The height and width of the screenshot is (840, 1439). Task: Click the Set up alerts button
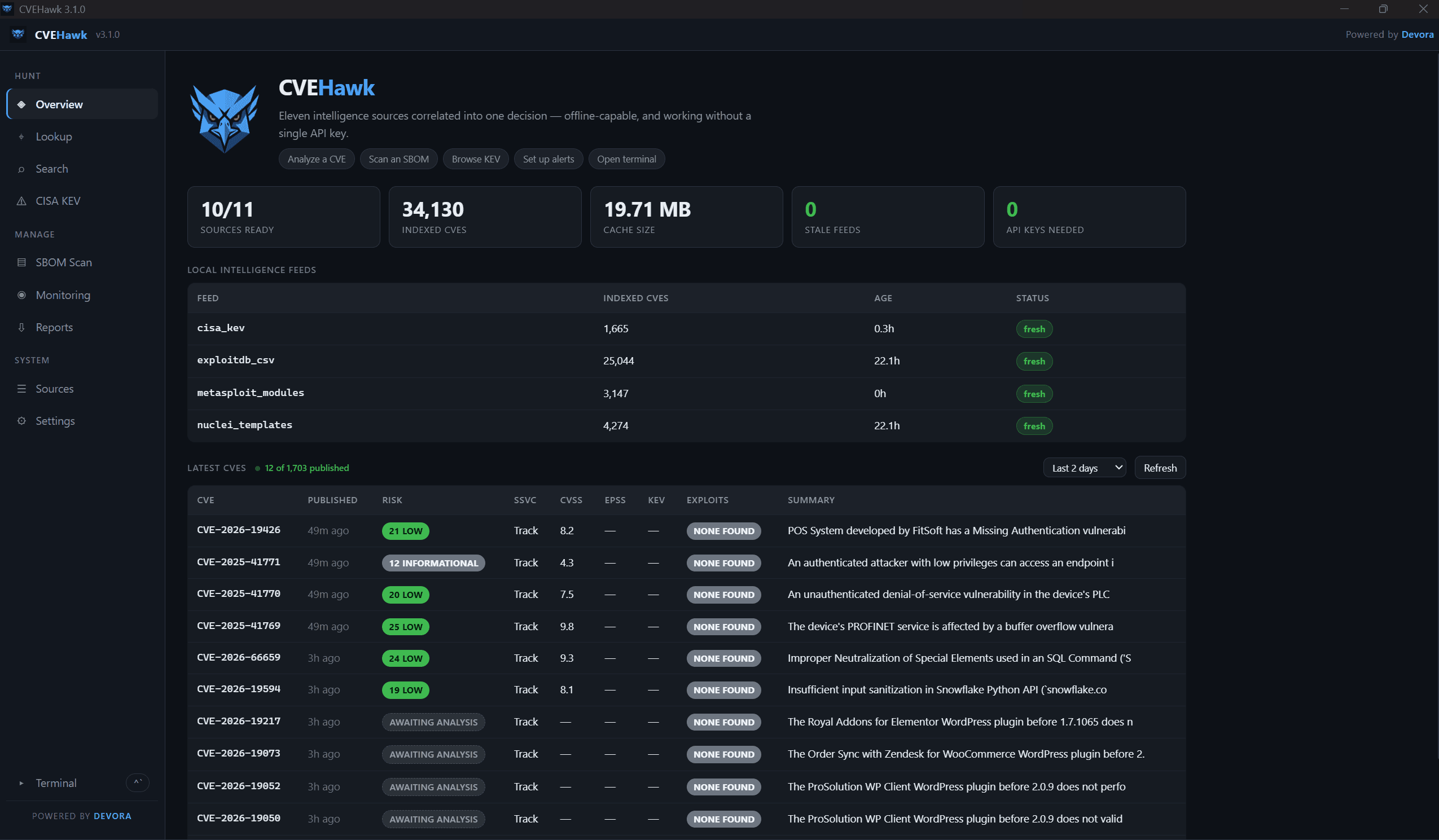coord(548,159)
